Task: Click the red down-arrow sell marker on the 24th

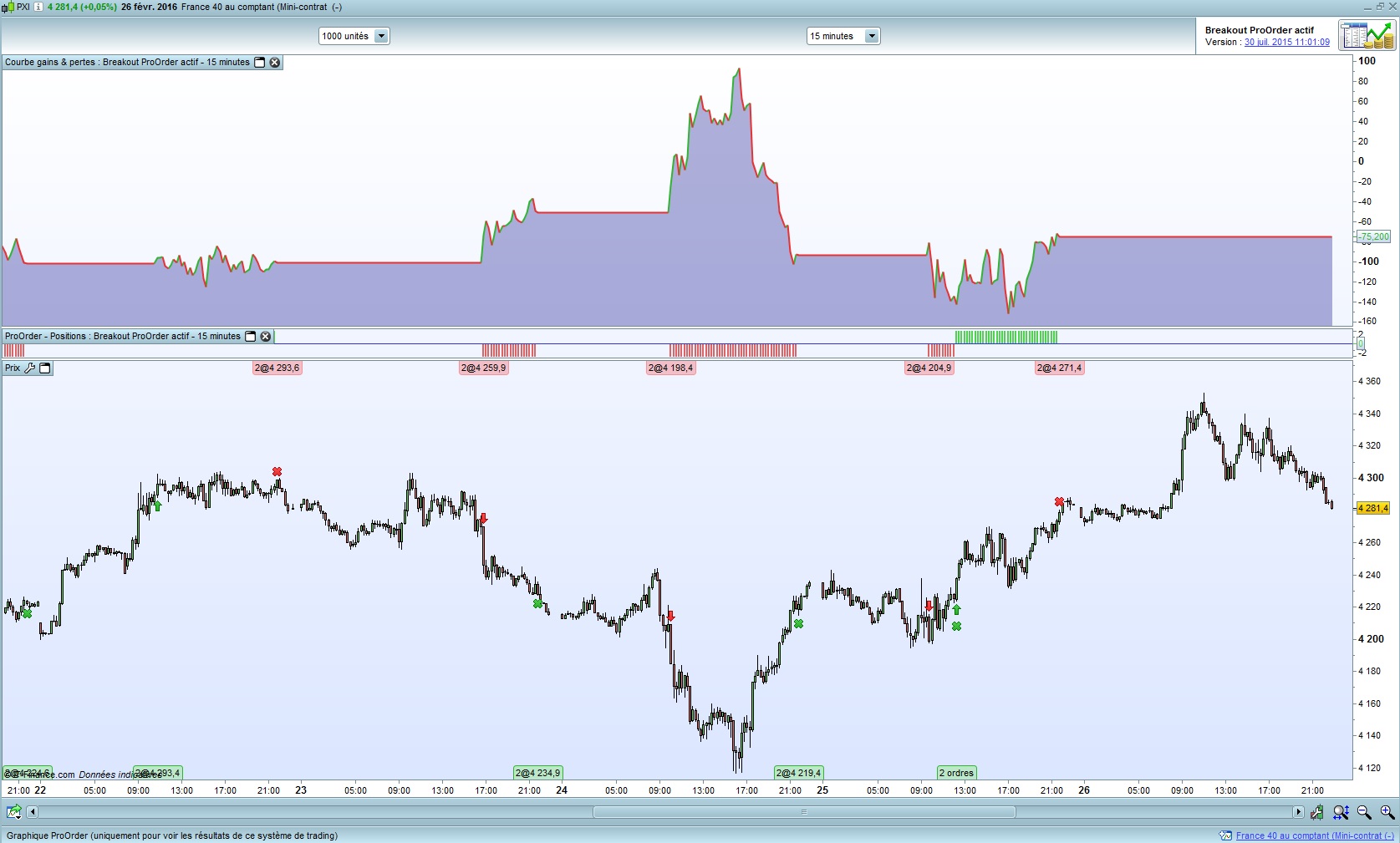Action: (x=670, y=617)
